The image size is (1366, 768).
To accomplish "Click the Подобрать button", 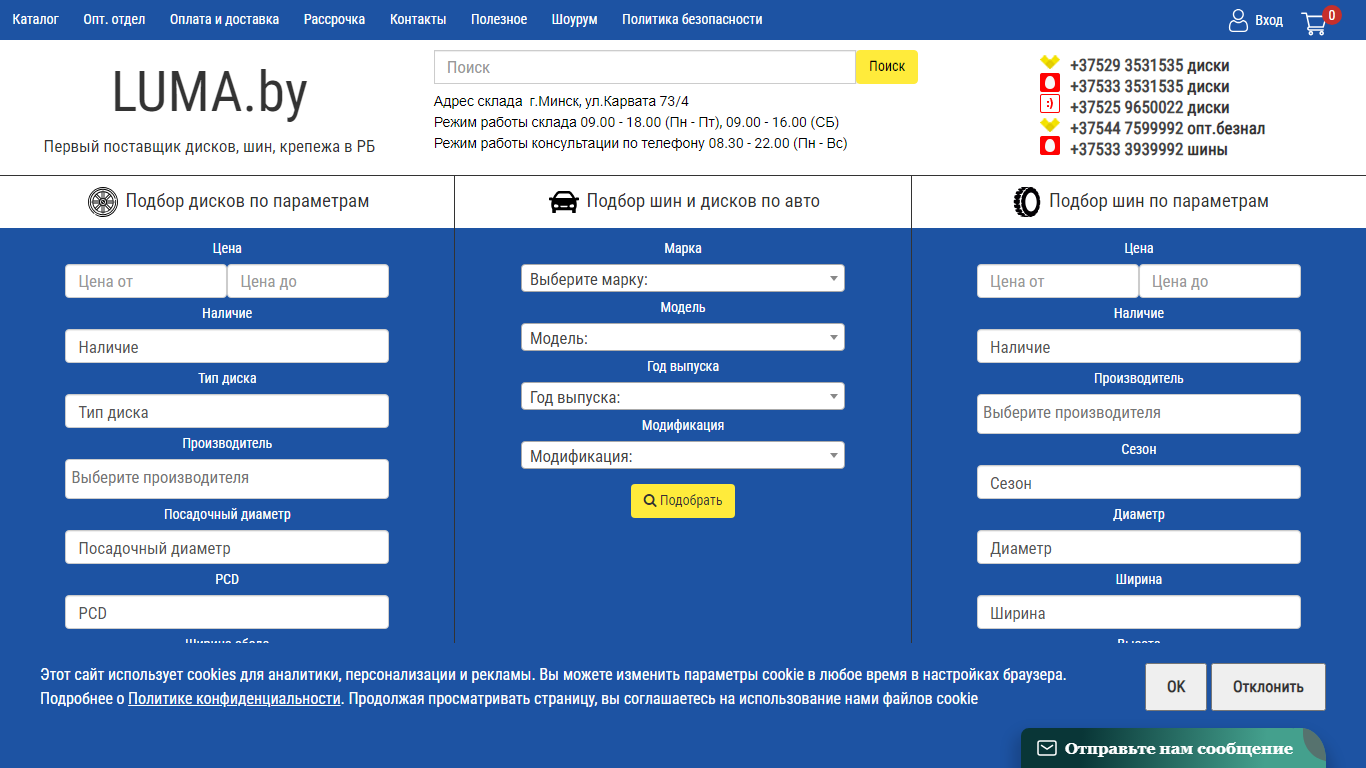I will pyautogui.click(x=683, y=501).
